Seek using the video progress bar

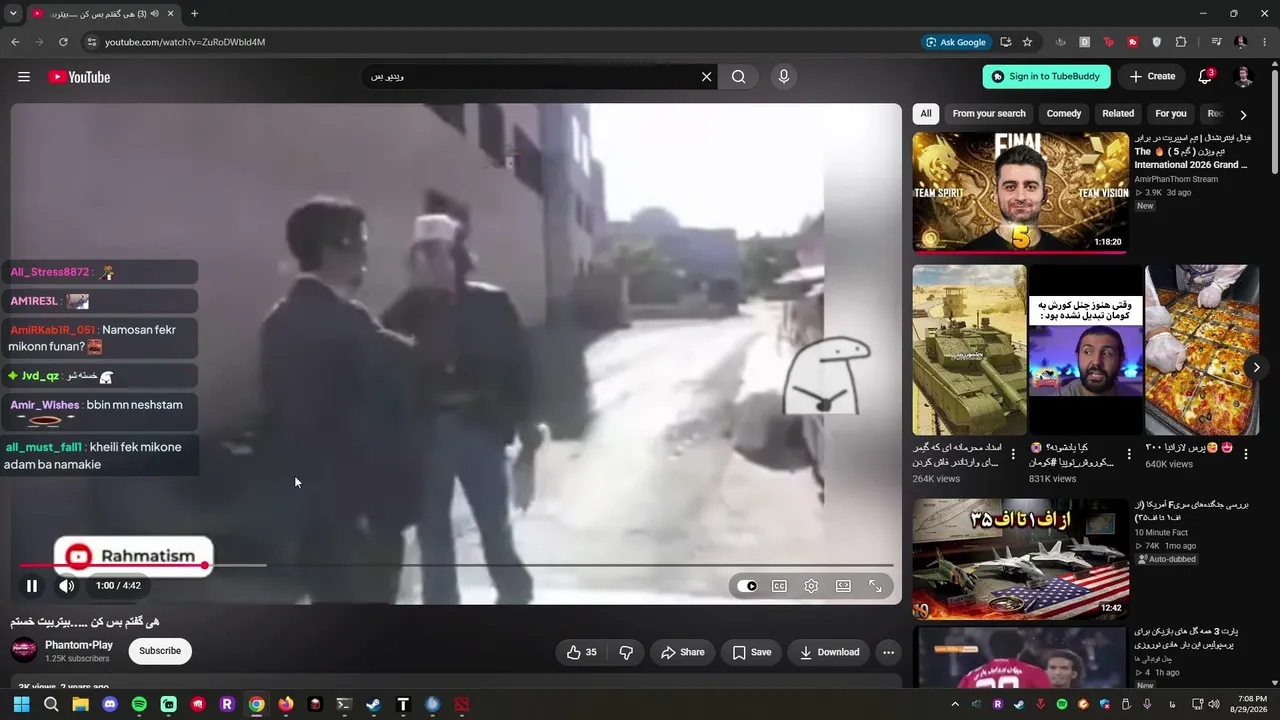(456, 566)
